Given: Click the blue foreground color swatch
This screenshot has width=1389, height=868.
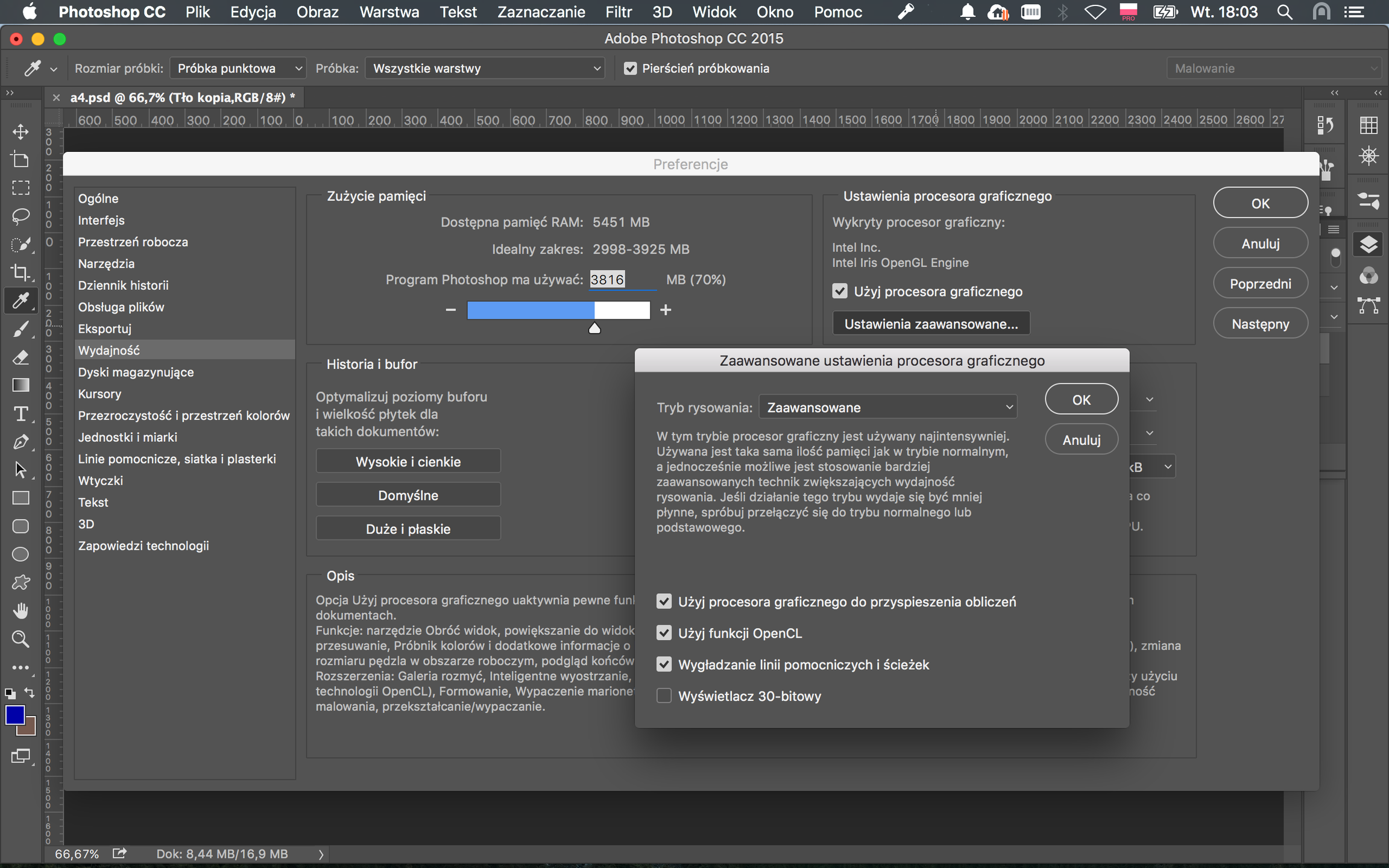Looking at the screenshot, I should (15, 715).
